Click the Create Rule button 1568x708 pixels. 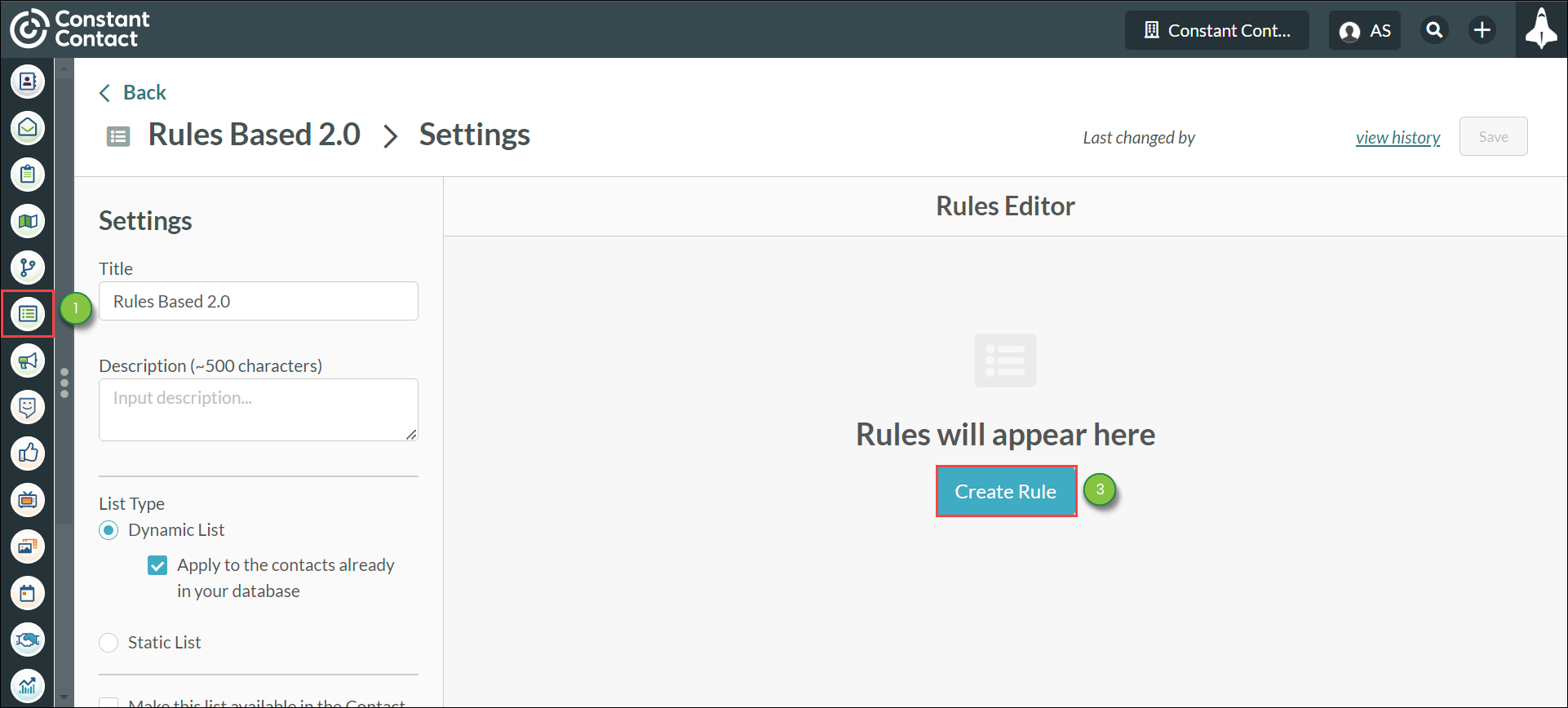[1006, 492]
